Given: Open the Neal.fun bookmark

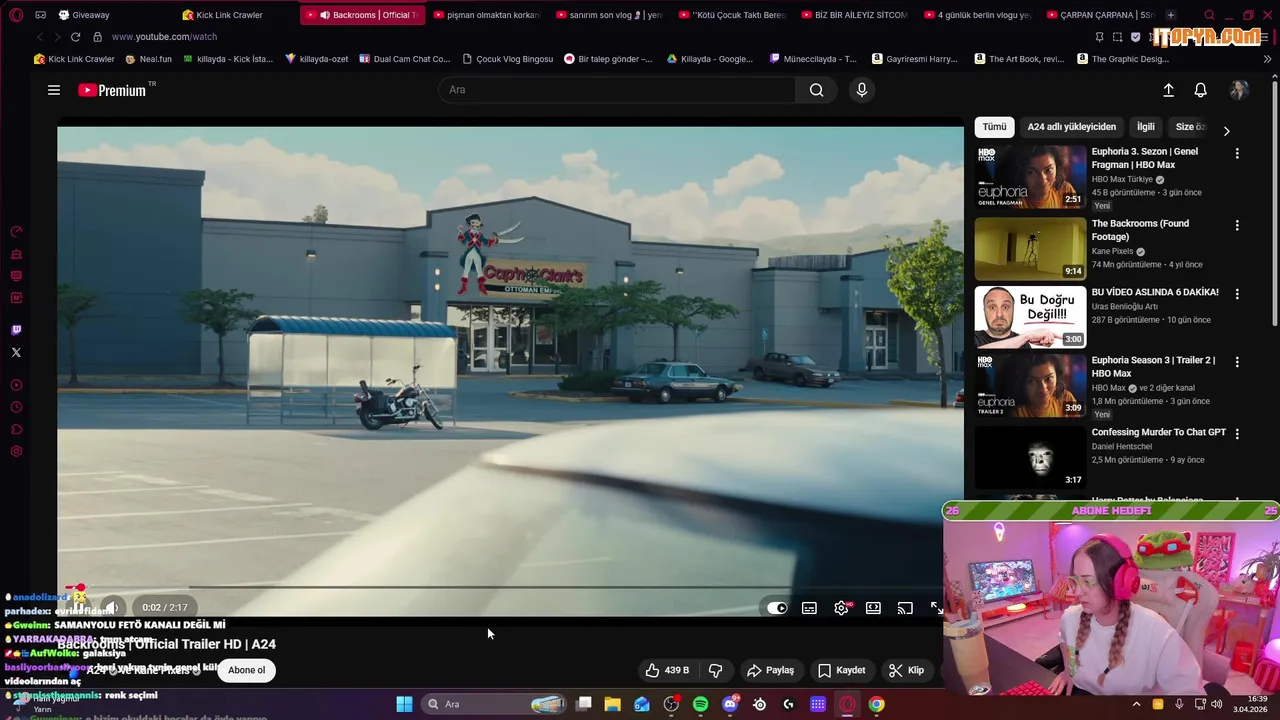Looking at the screenshot, I should coord(148,59).
